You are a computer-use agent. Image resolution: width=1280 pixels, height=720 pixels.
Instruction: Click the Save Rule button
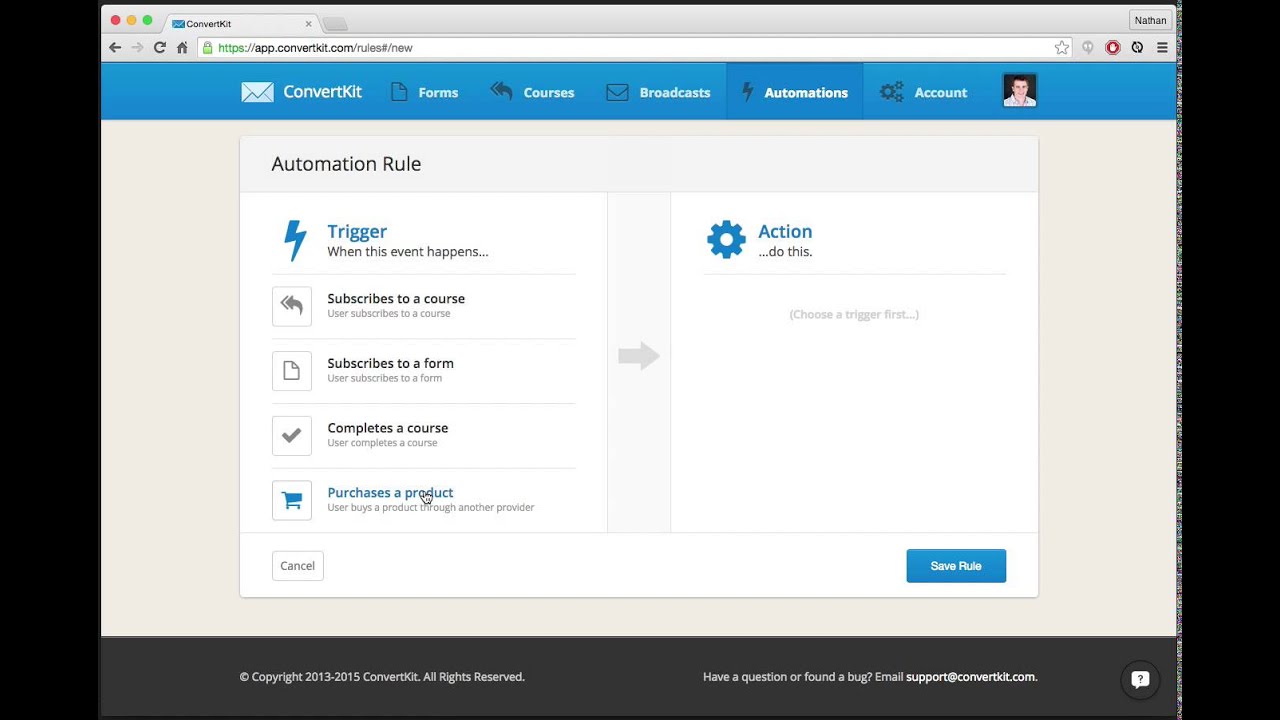(x=956, y=566)
